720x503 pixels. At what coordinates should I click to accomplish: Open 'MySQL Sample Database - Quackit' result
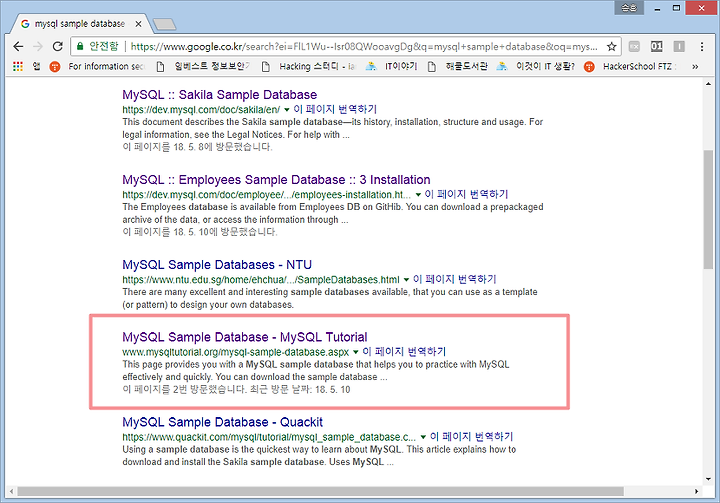(222, 422)
